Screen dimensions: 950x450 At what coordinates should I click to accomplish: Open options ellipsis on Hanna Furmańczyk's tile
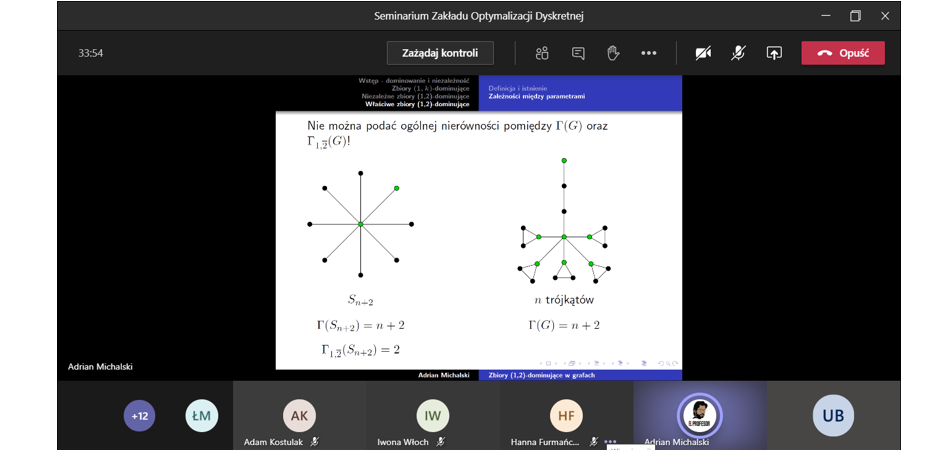coord(610,441)
